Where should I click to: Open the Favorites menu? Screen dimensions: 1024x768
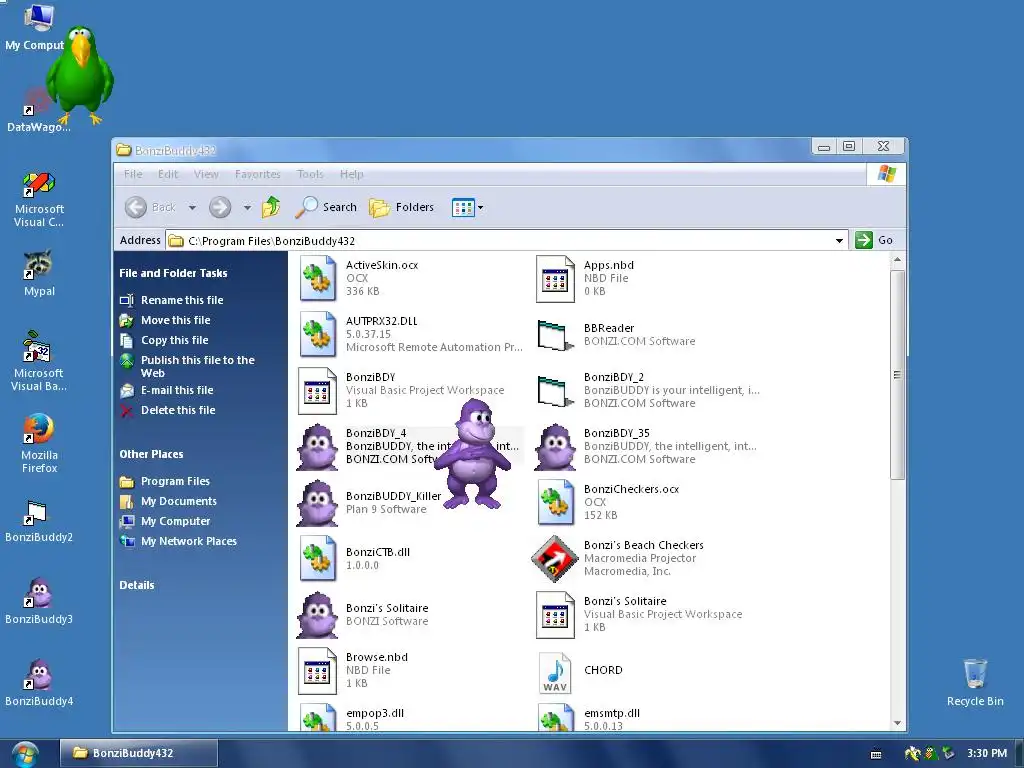(x=257, y=174)
